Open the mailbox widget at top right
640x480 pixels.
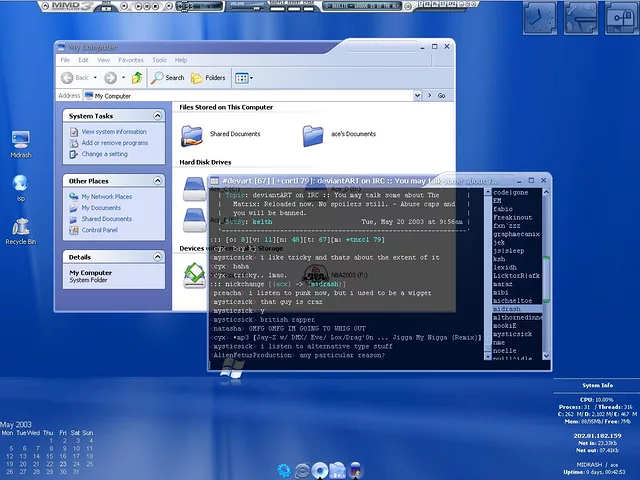(x=622, y=18)
